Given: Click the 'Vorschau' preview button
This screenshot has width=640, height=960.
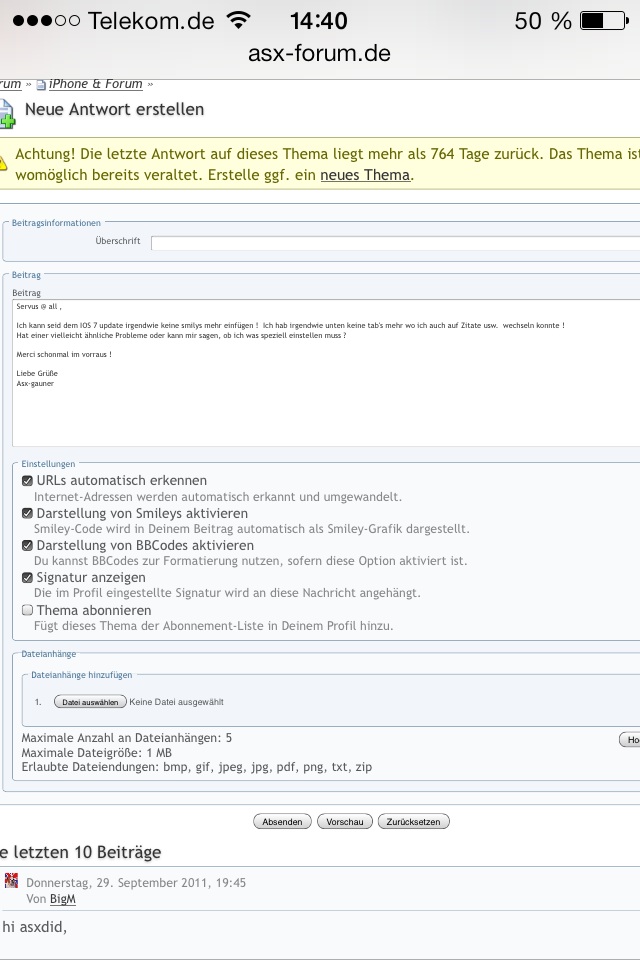Looking at the screenshot, I should (x=345, y=822).
